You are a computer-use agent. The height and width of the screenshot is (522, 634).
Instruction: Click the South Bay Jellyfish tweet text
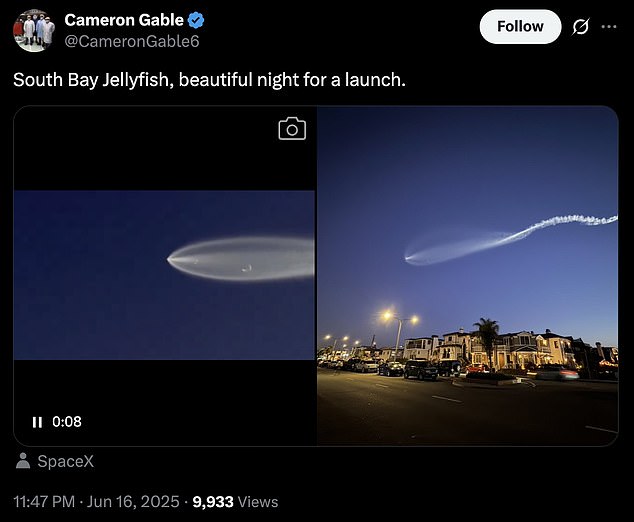point(209,80)
